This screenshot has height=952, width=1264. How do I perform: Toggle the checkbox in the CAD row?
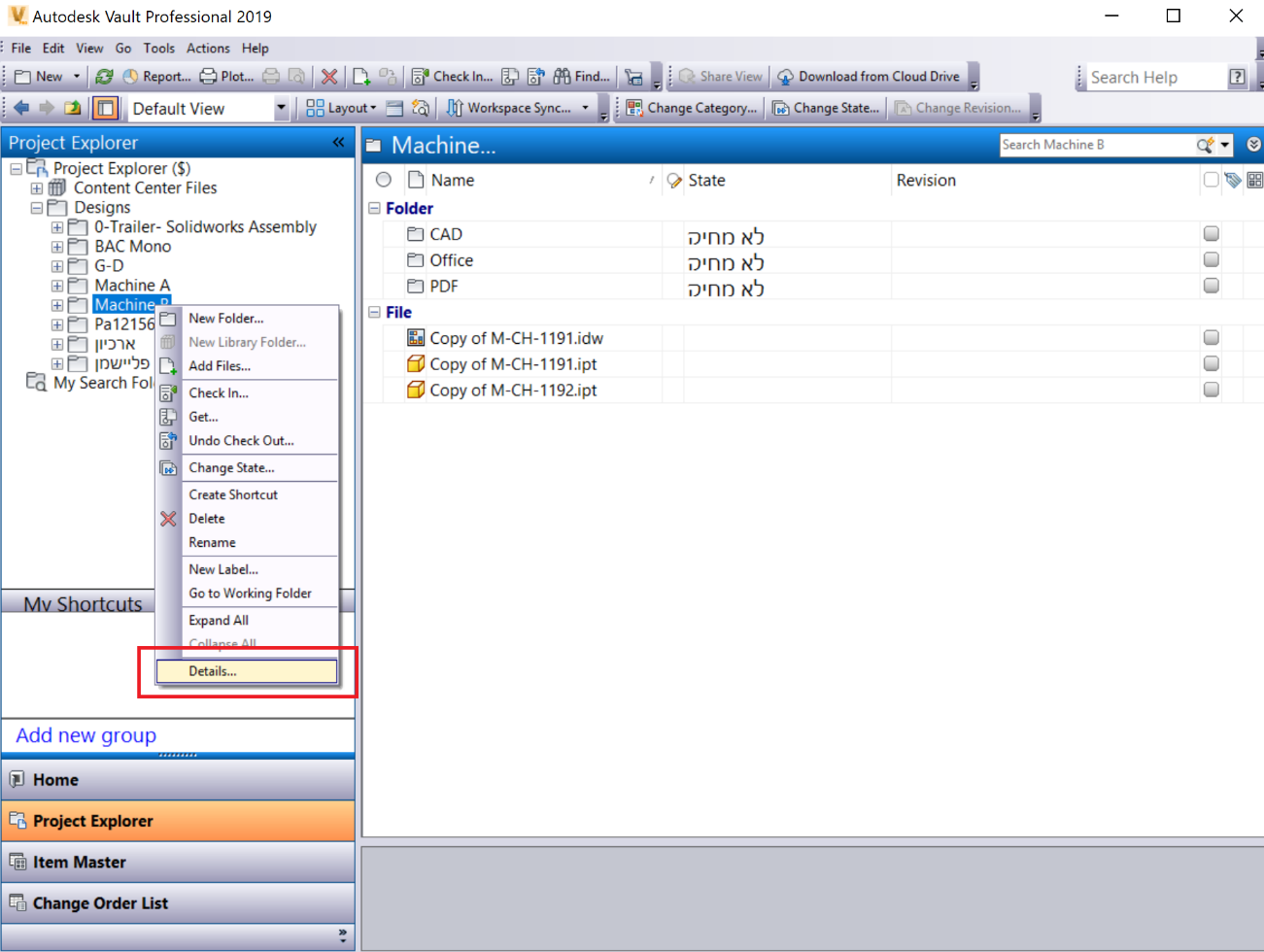(1211, 233)
